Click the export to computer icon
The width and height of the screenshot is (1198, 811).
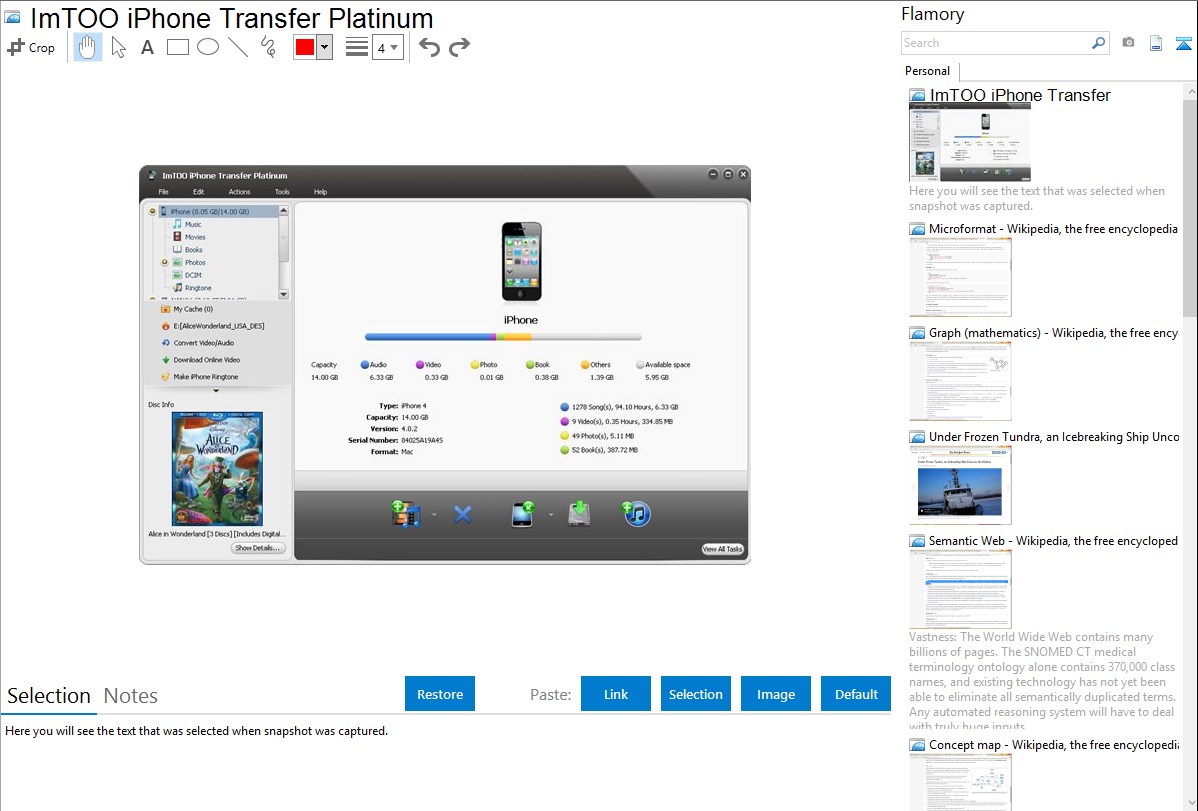579,514
